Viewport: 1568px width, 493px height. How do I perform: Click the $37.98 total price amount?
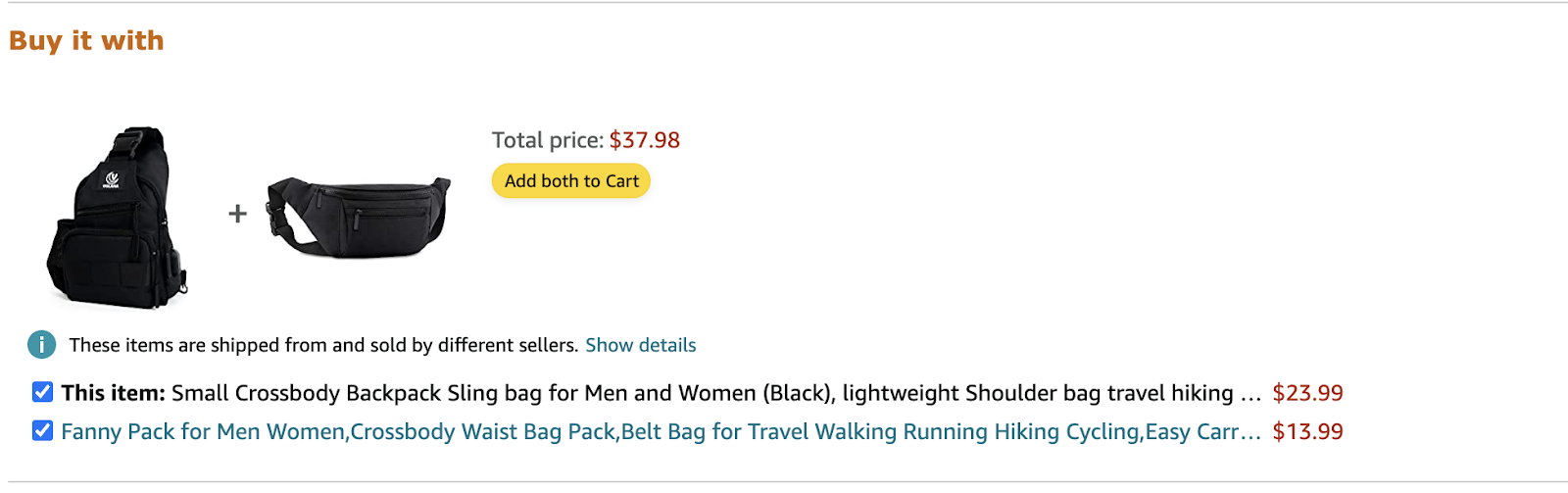point(644,140)
